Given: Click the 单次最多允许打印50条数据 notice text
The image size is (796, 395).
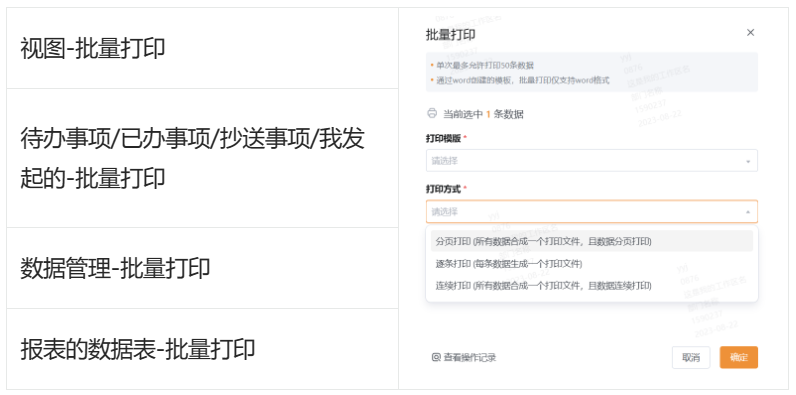Looking at the screenshot, I should (x=484, y=65).
